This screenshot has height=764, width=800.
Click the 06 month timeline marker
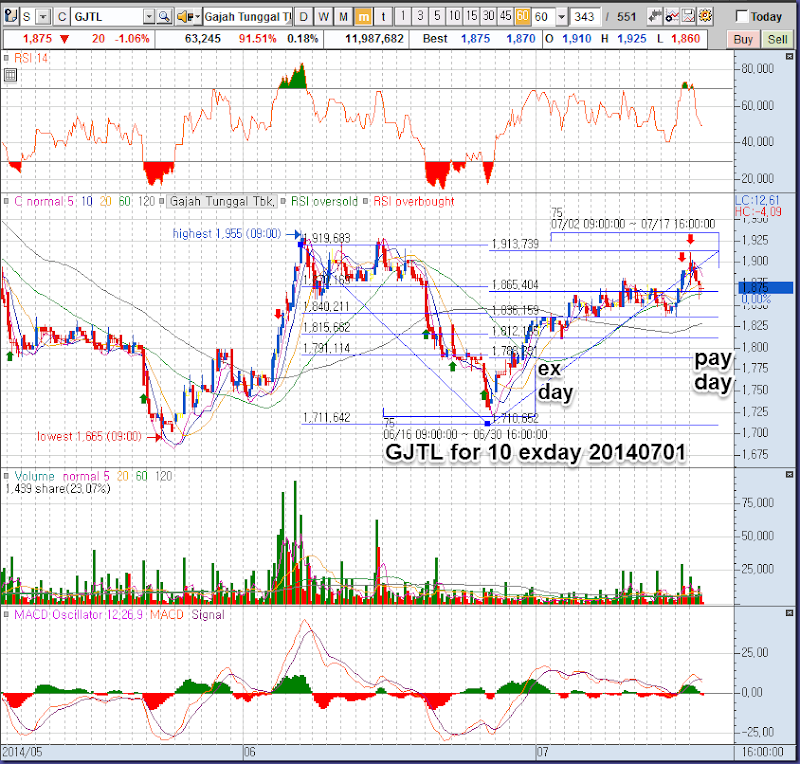coord(249,752)
